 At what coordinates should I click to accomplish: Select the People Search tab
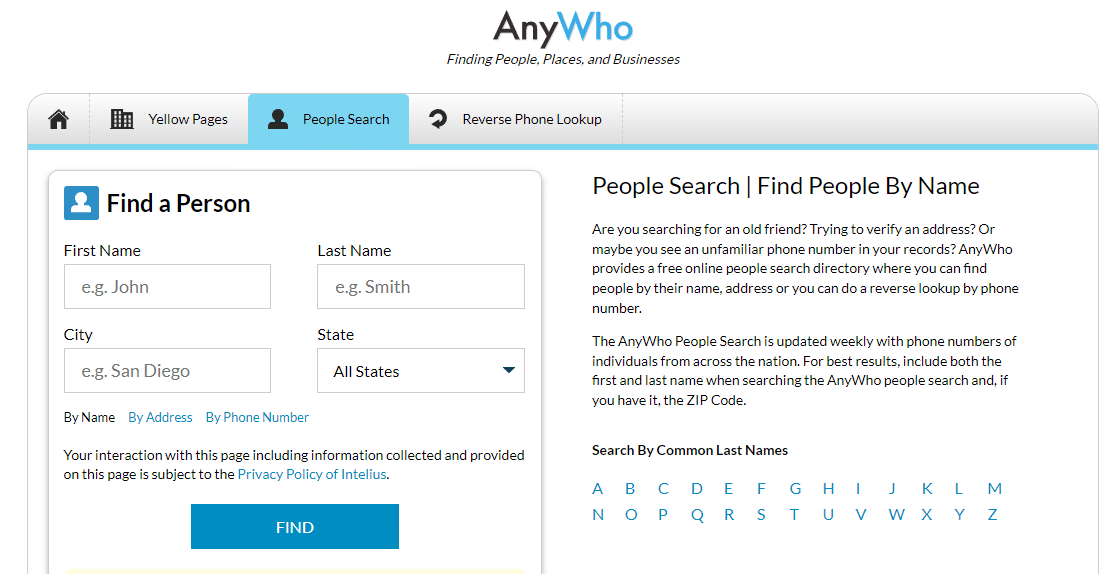pyautogui.click(x=328, y=119)
